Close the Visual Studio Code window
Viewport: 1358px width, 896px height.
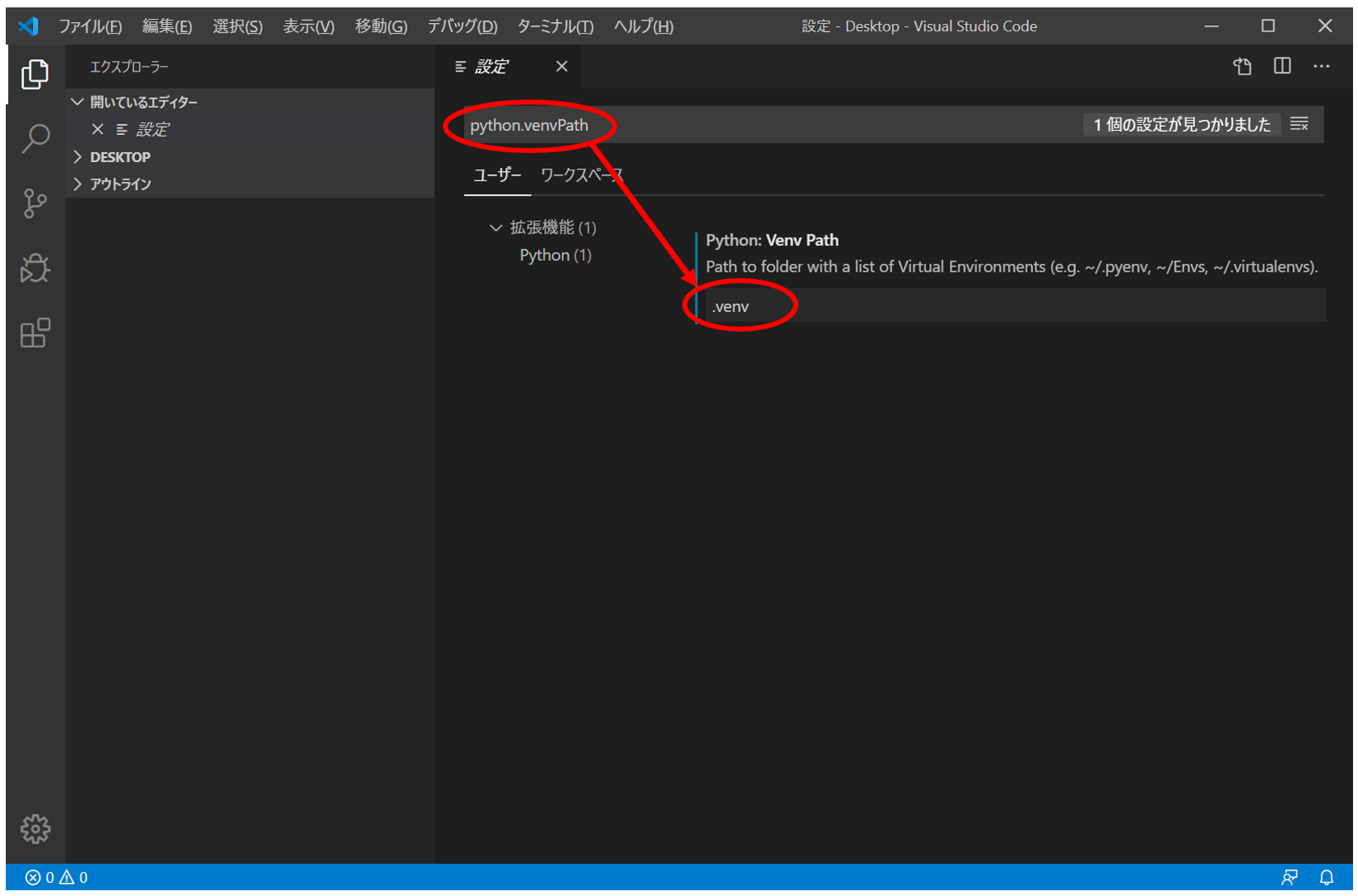point(1325,26)
